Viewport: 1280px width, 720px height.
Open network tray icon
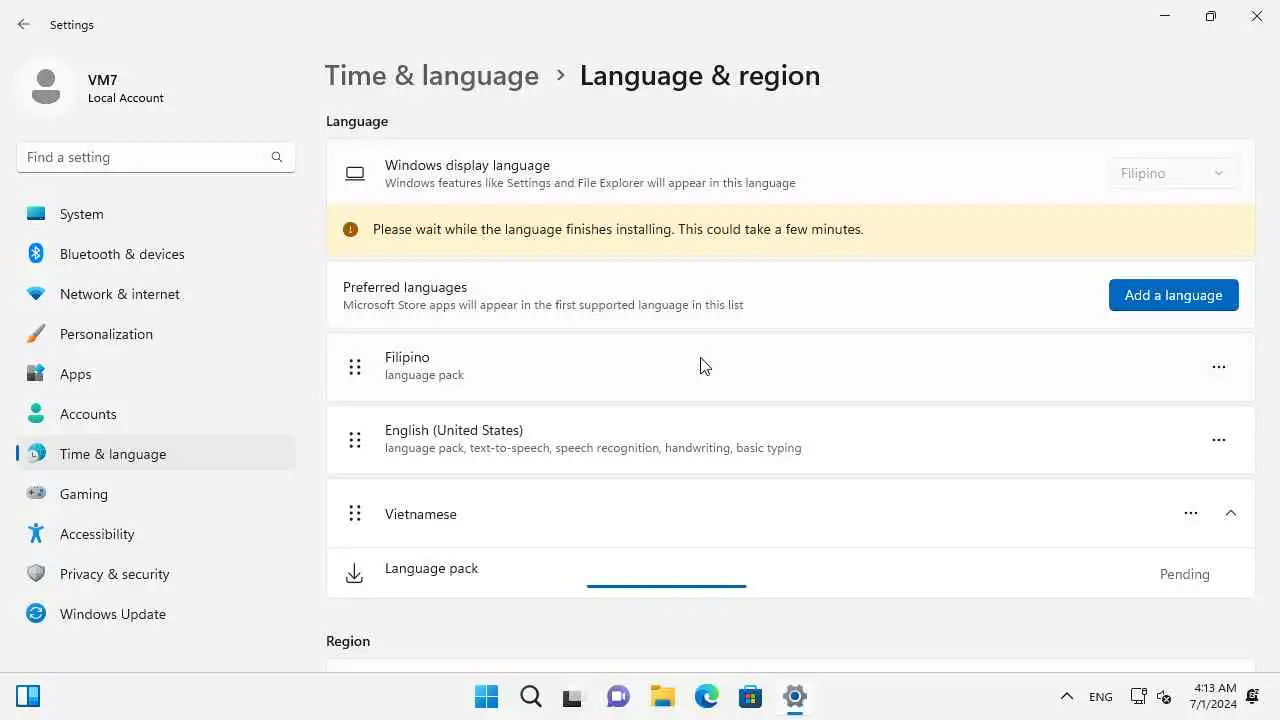click(x=1138, y=696)
